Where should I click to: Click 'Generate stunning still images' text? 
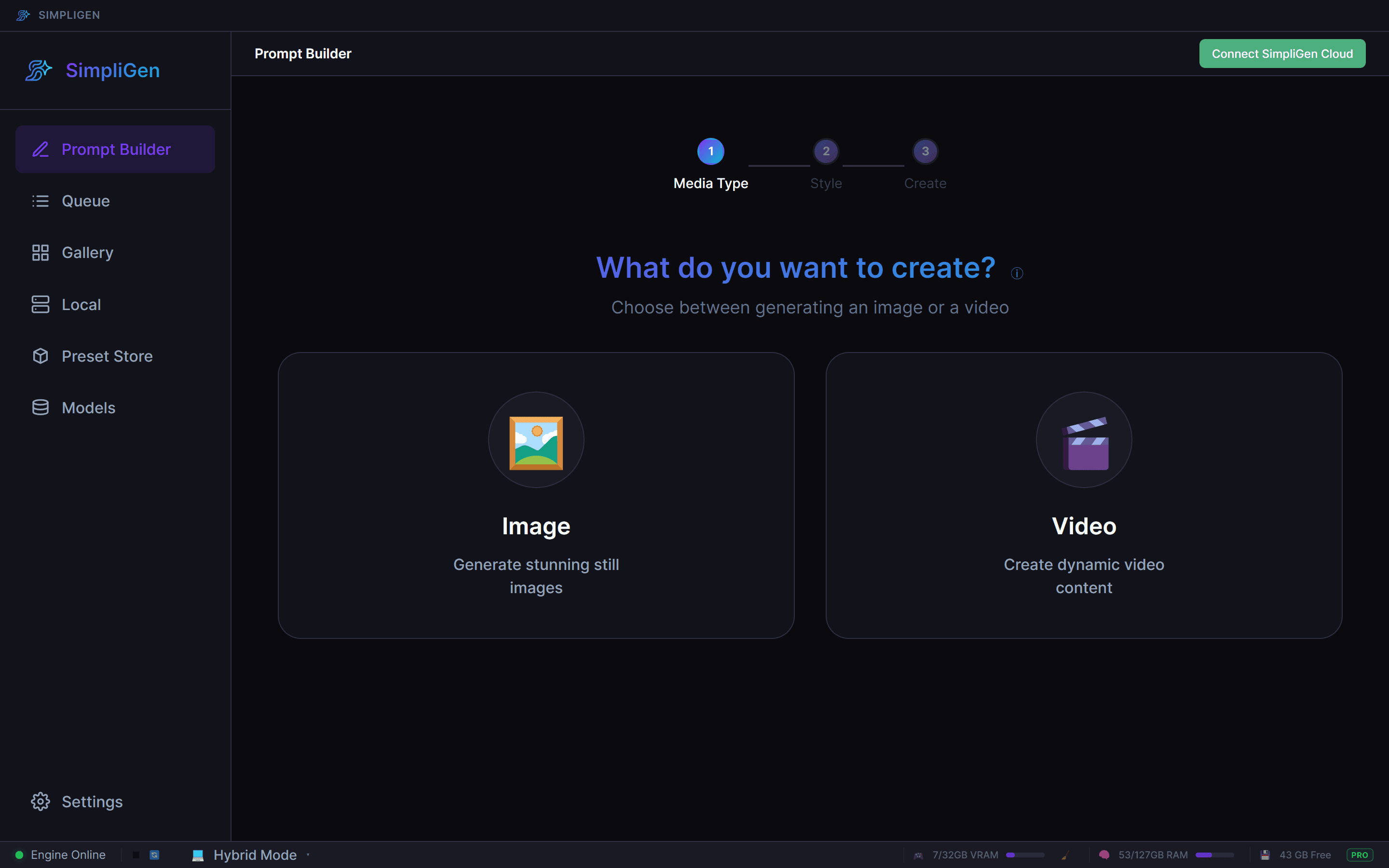(x=536, y=576)
